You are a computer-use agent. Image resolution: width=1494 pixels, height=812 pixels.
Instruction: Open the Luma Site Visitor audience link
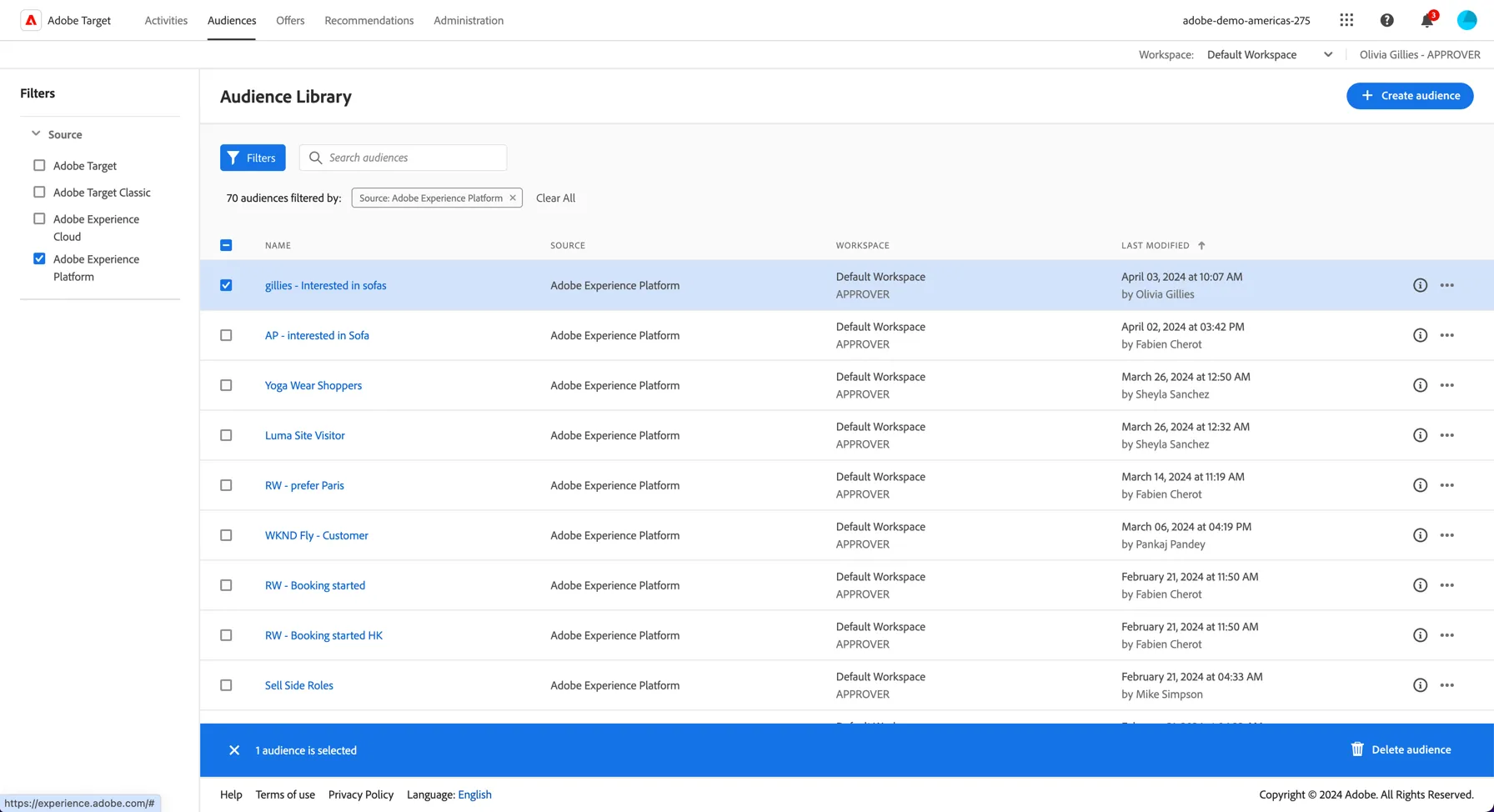point(304,435)
